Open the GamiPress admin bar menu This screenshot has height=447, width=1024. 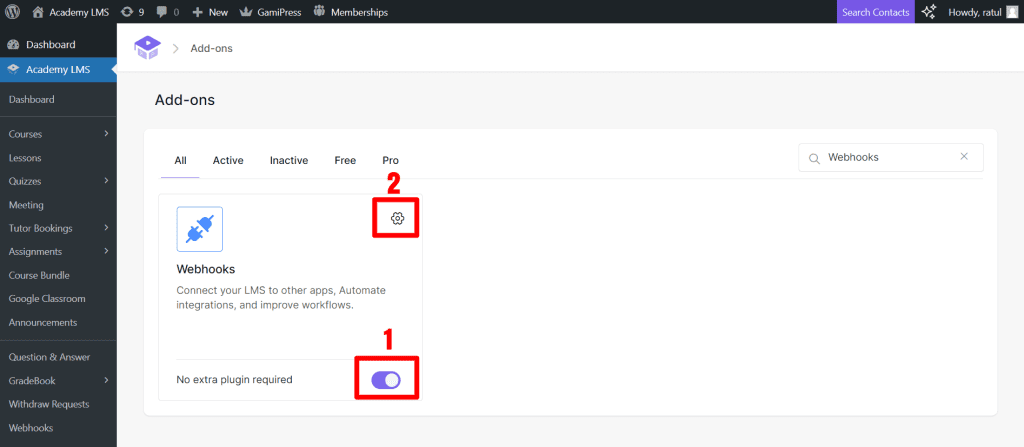click(270, 12)
